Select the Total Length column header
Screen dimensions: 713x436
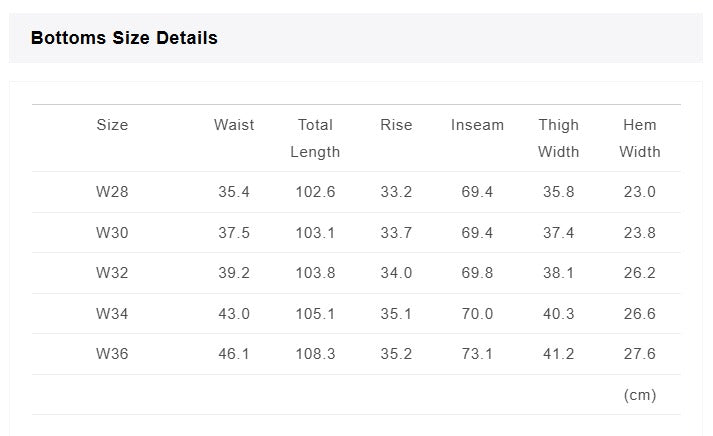click(315, 138)
